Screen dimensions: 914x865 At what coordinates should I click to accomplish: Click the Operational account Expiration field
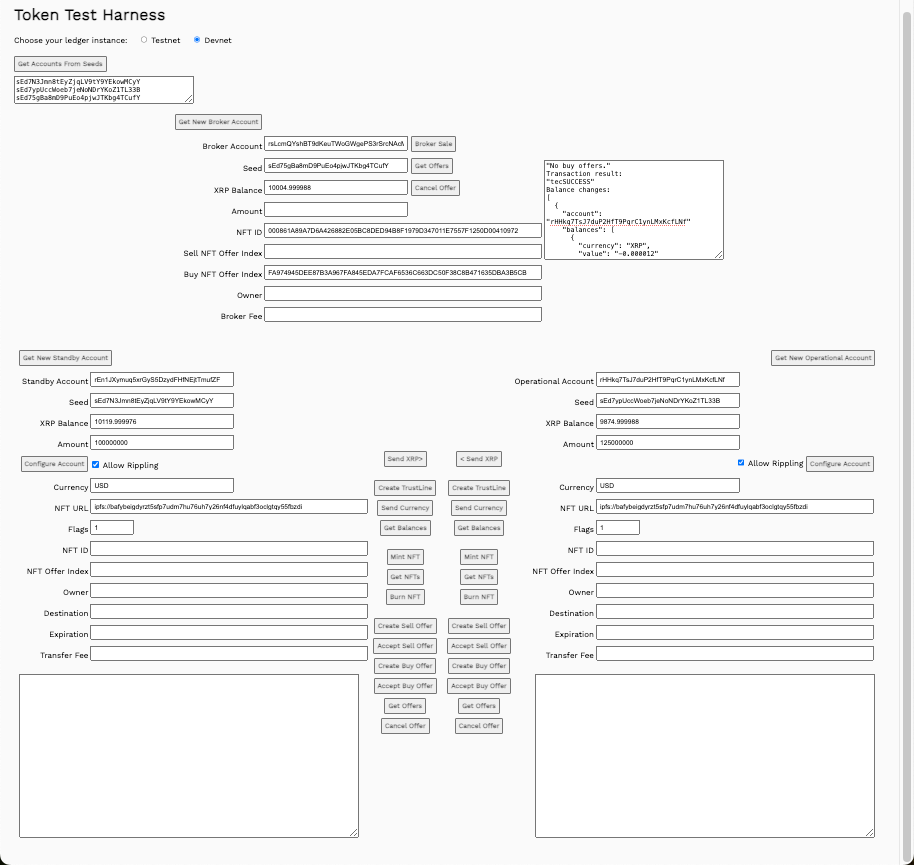(x=735, y=633)
